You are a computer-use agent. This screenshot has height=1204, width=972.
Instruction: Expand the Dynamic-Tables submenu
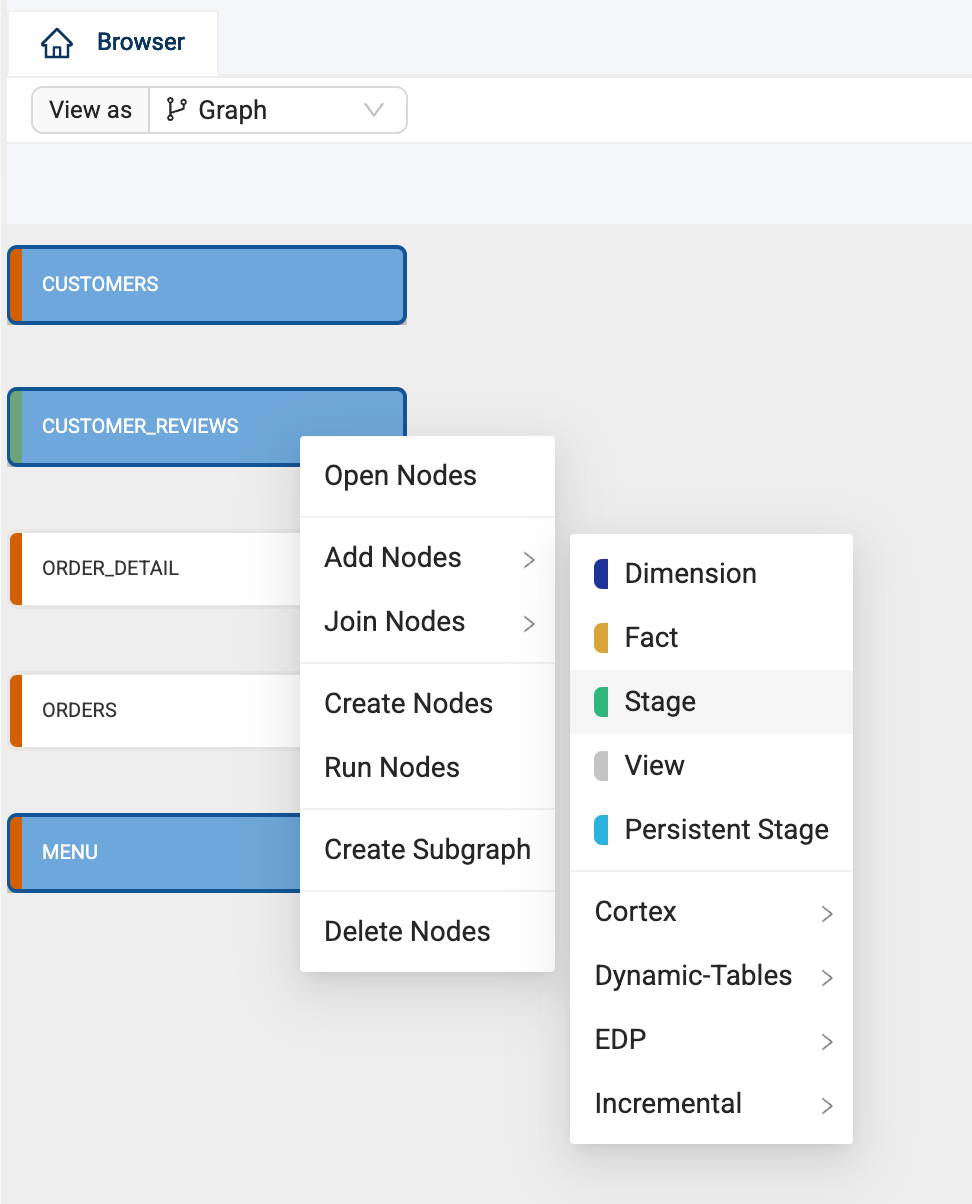click(x=827, y=978)
